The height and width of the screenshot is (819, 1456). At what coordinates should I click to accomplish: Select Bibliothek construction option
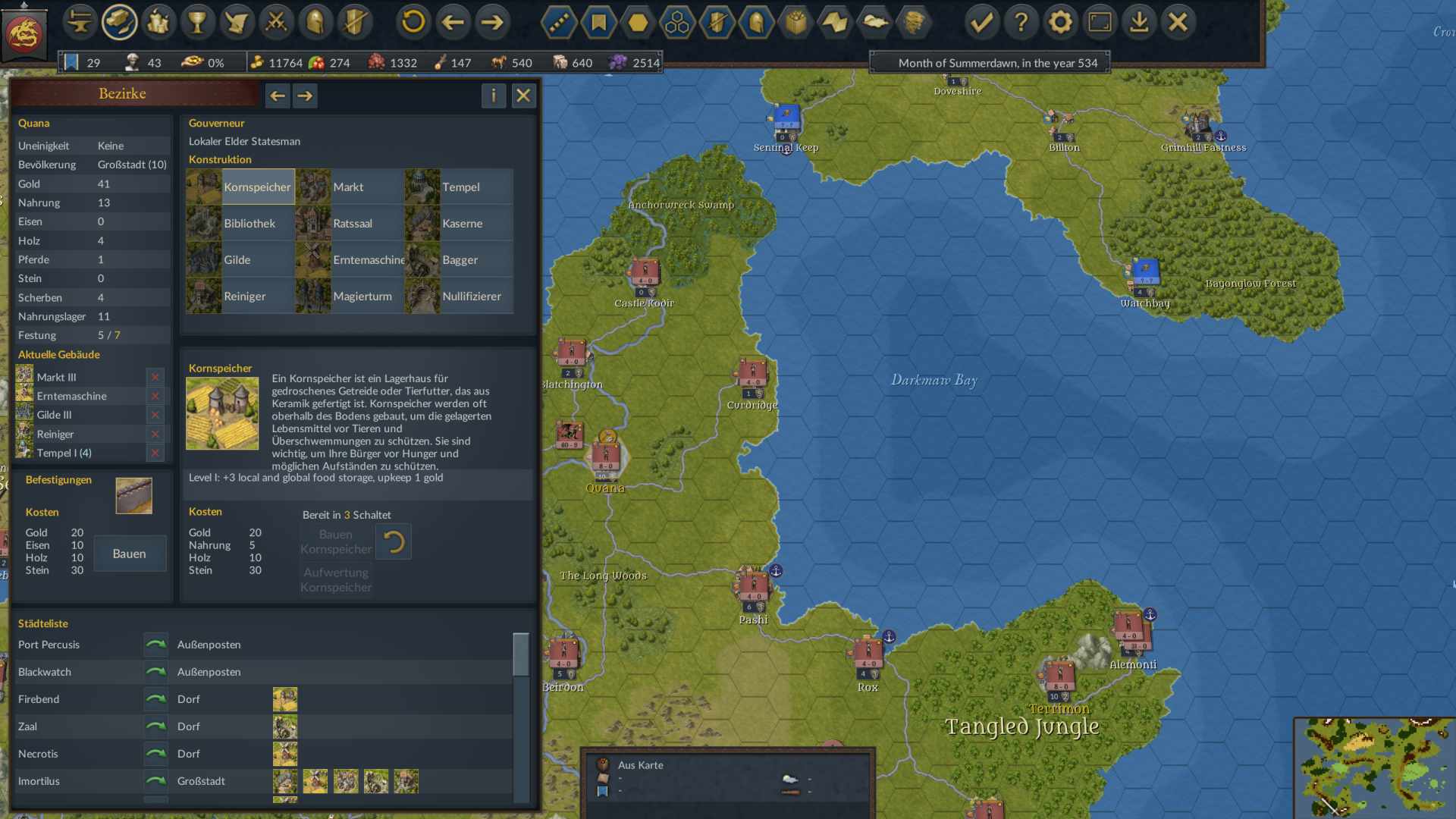coord(240,223)
